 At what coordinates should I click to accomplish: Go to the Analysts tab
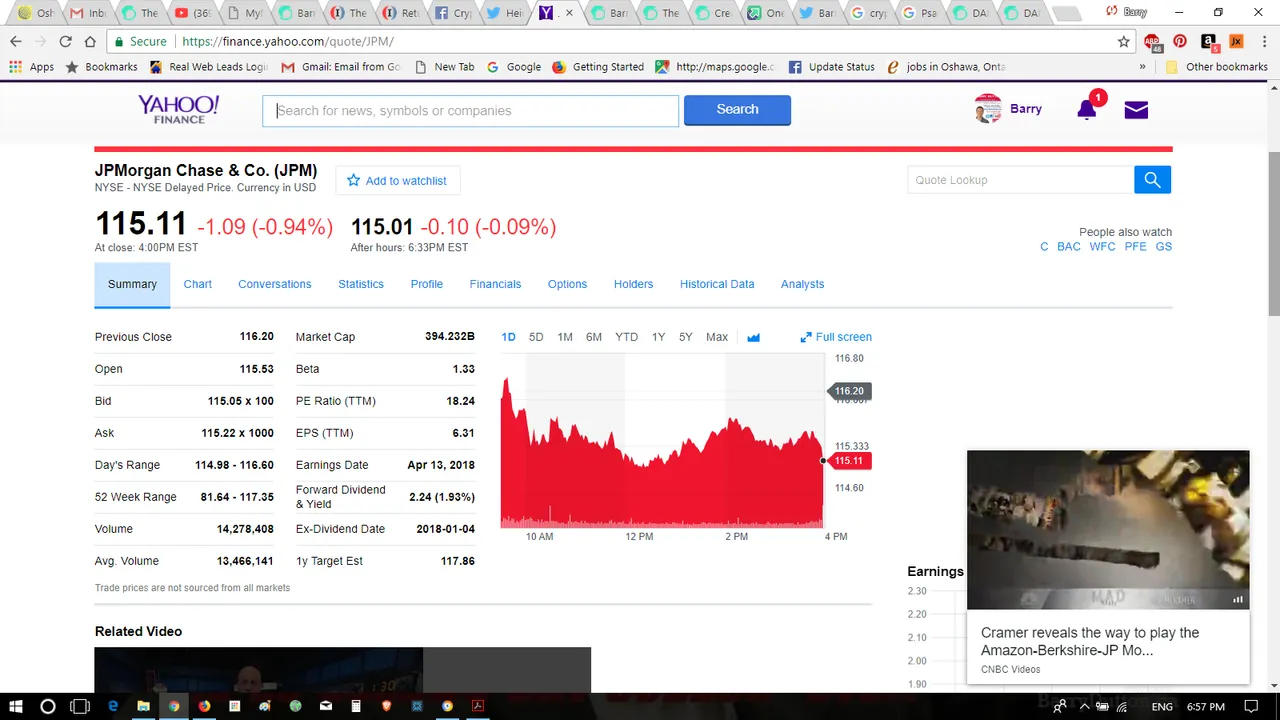coord(802,285)
